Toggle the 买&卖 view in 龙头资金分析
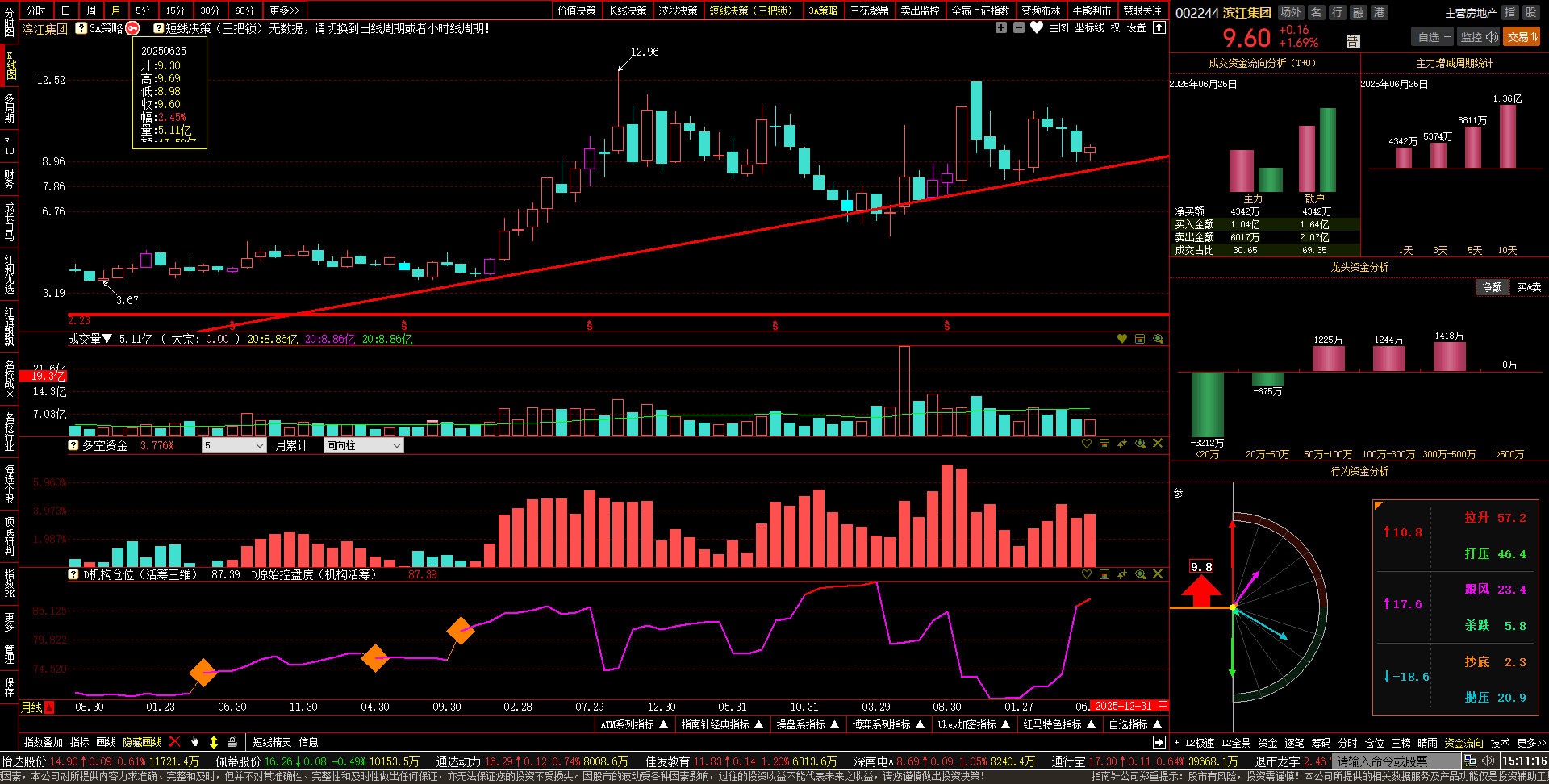This screenshot has height=784, width=1549. click(1529, 287)
